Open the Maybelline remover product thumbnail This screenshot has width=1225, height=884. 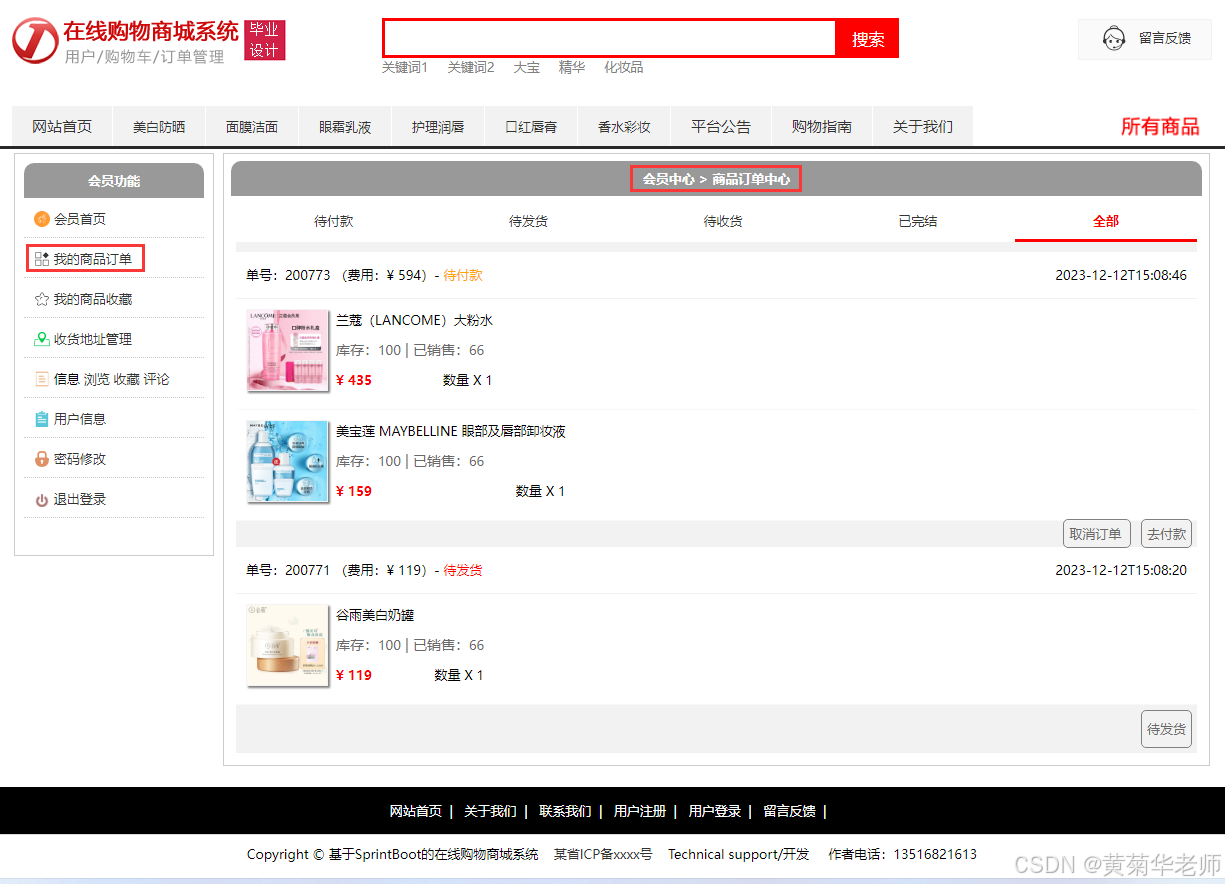point(287,461)
